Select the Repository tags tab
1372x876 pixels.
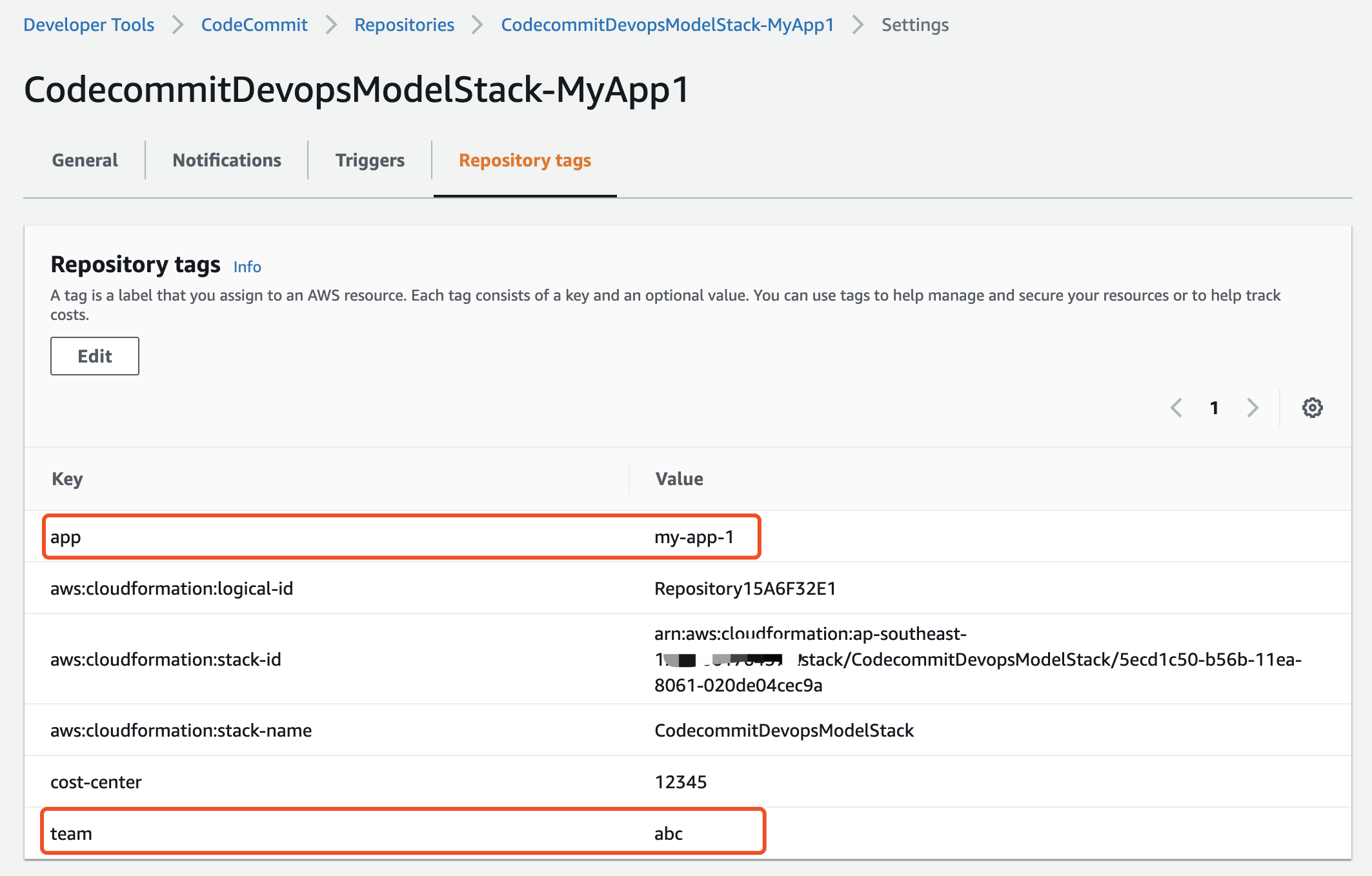[x=524, y=160]
